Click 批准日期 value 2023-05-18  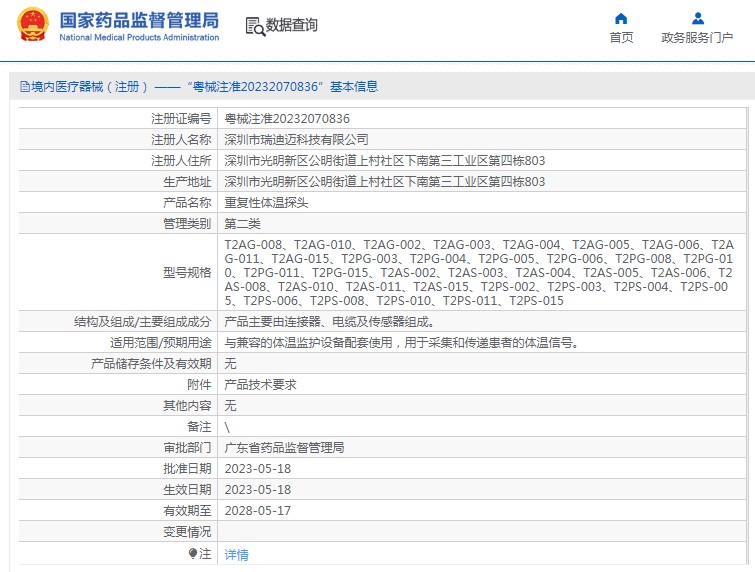click(x=258, y=469)
